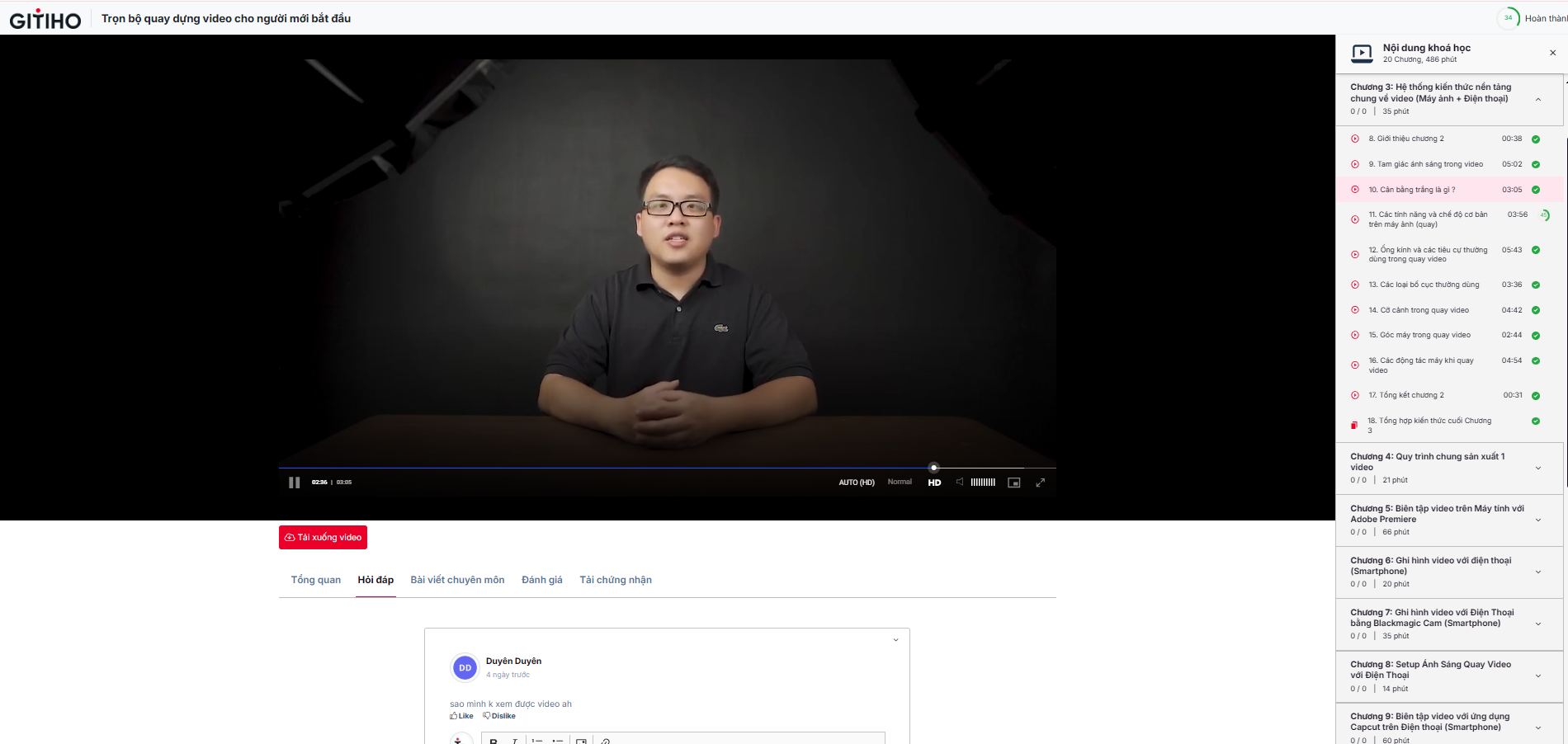The image size is (1568, 744).
Task: Click play icon for lesson 16
Action: [x=1355, y=365]
